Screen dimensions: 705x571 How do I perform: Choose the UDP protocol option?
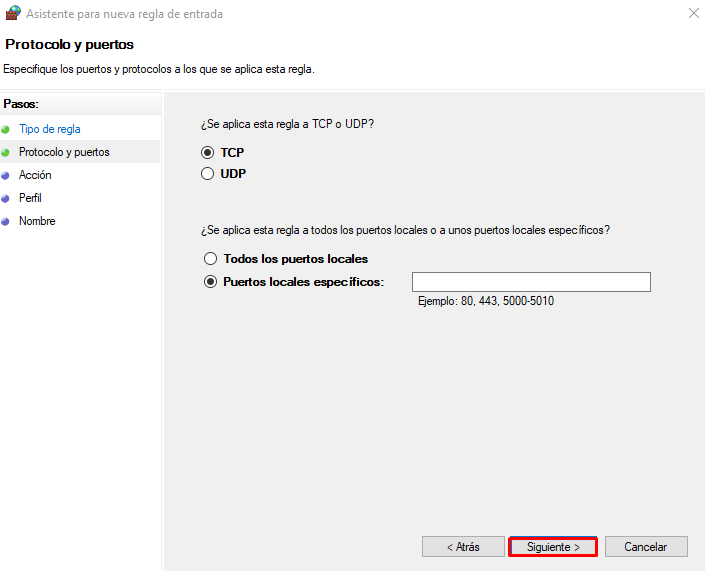click(x=208, y=174)
